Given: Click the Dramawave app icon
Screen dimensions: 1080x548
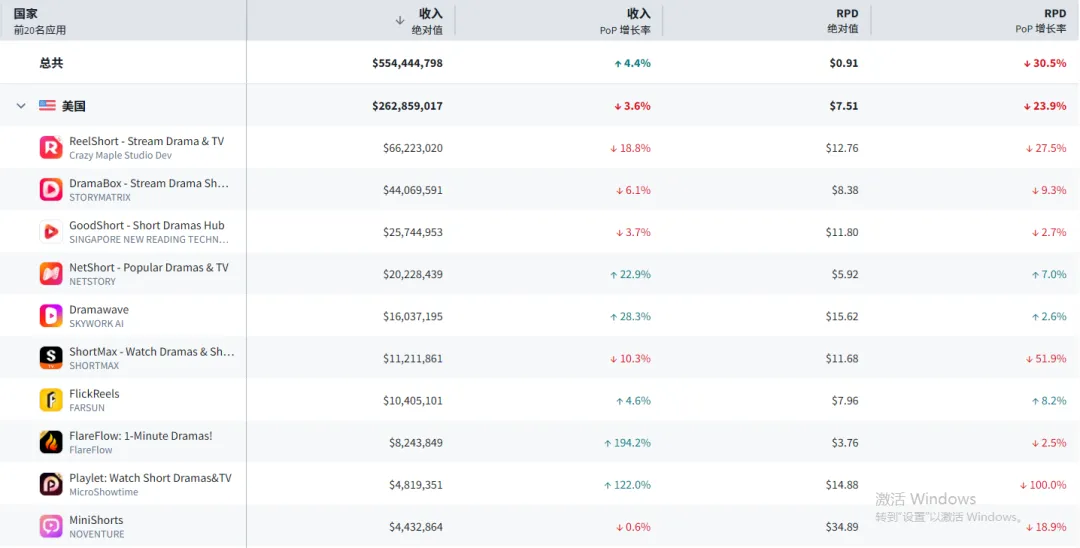Looking at the screenshot, I should coord(51,316).
